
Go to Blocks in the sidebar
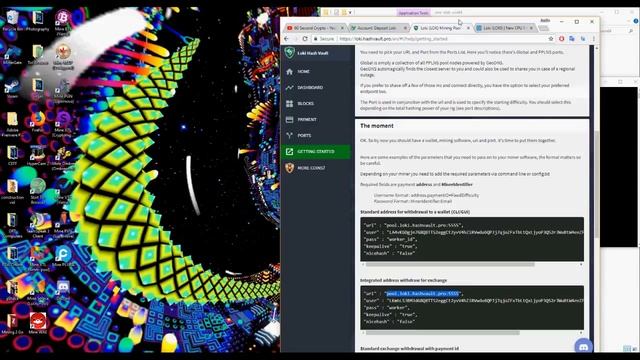pos(316,103)
